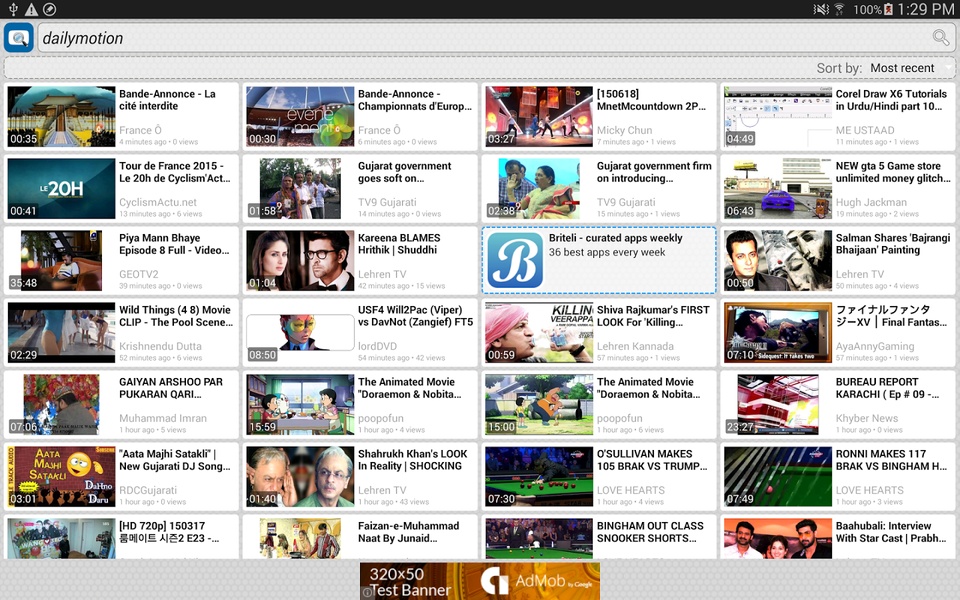
Task: Open link "Briteli - curated apps weekly"
Action: coord(615,238)
